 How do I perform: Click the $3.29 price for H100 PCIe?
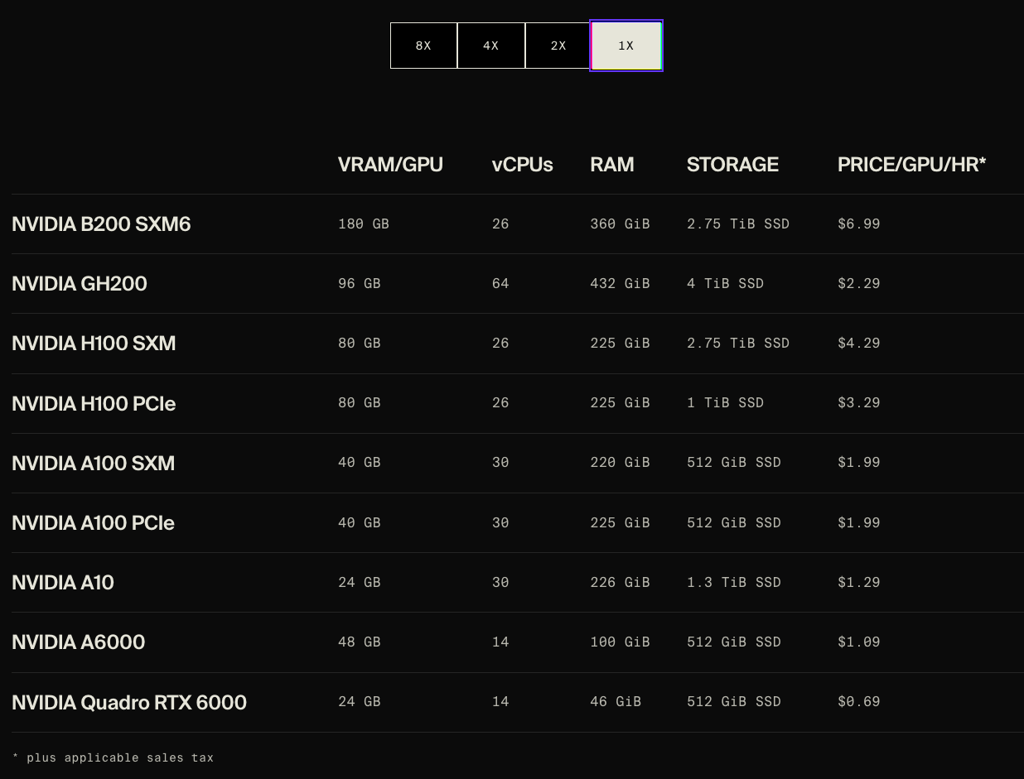click(x=859, y=403)
